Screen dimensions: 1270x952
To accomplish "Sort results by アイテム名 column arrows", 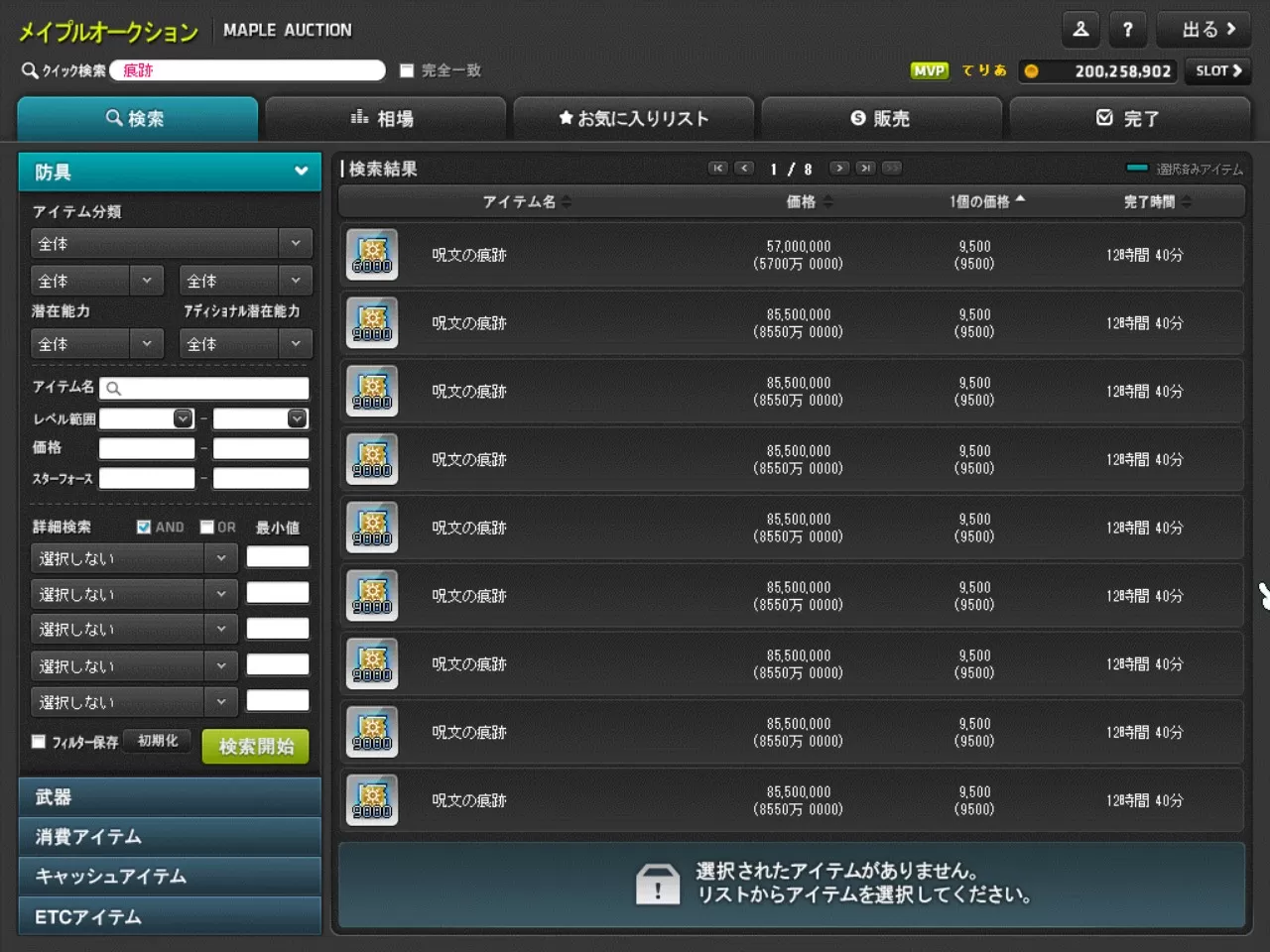I will point(567,201).
